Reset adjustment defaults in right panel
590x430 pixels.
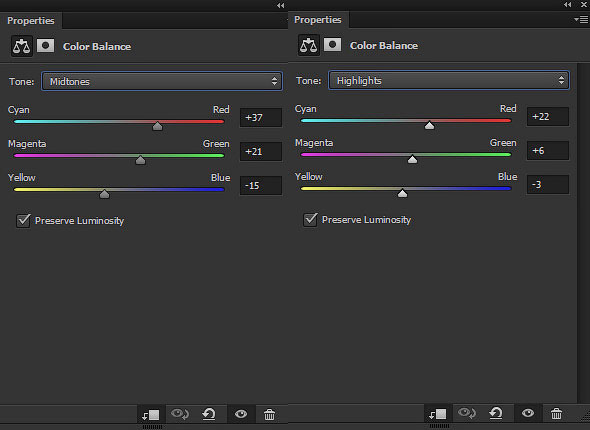[x=496, y=413]
